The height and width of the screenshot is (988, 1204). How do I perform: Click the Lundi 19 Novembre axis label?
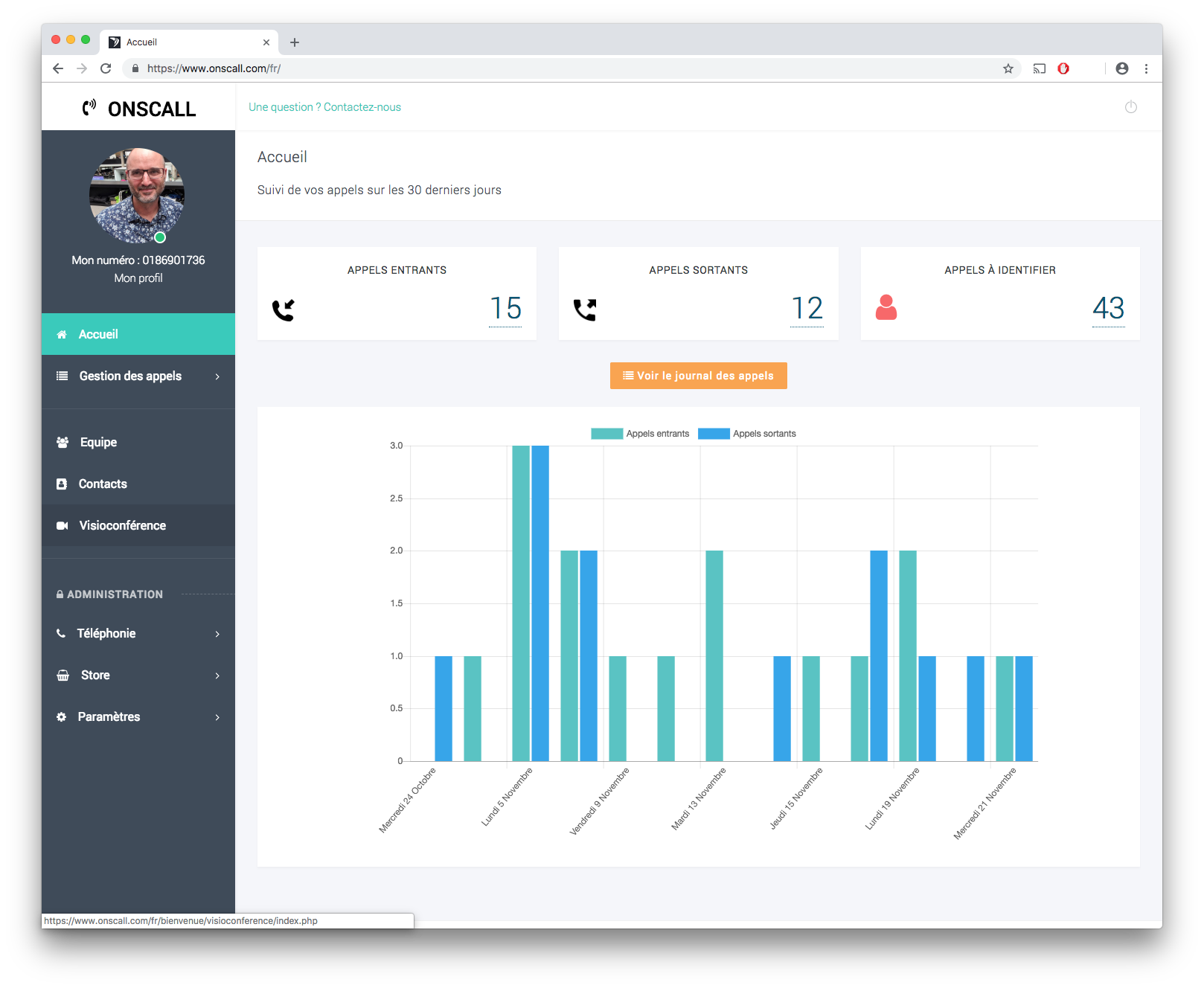pyautogui.click(x=892, y=798)
